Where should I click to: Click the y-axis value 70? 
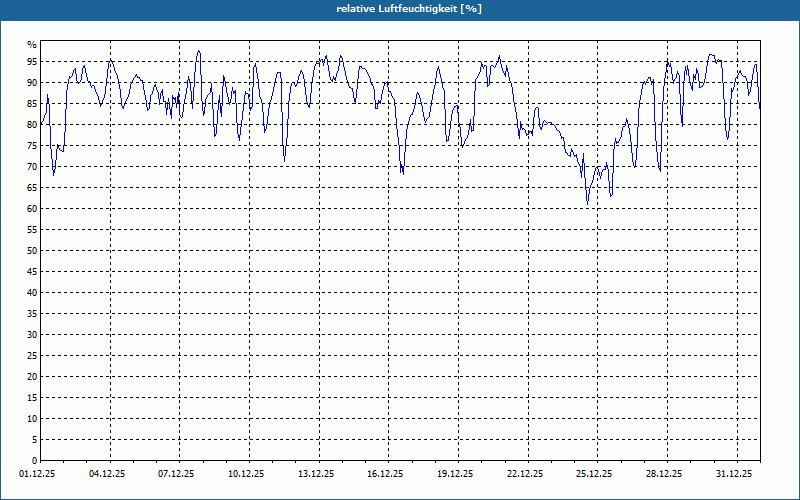(32, 166)
